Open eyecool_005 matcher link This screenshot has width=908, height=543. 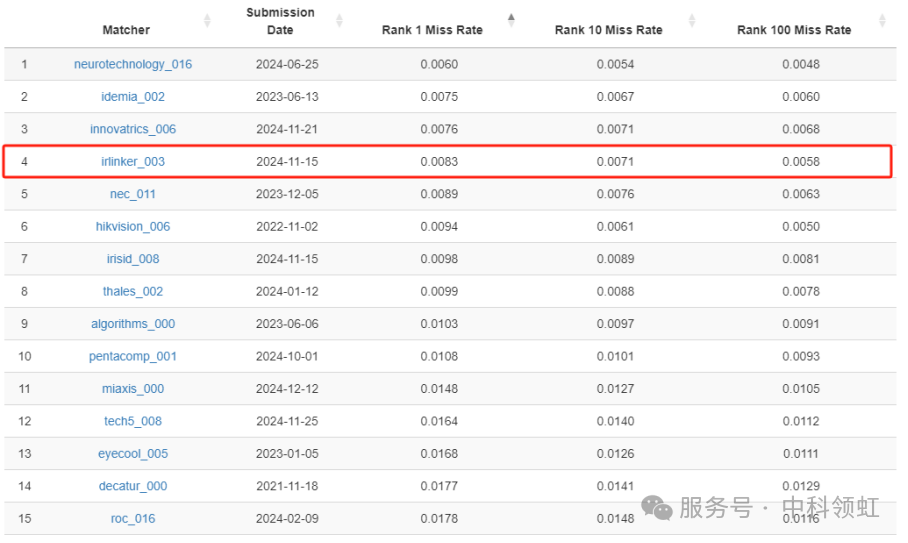pyautogui.click(x=133, y=454)
